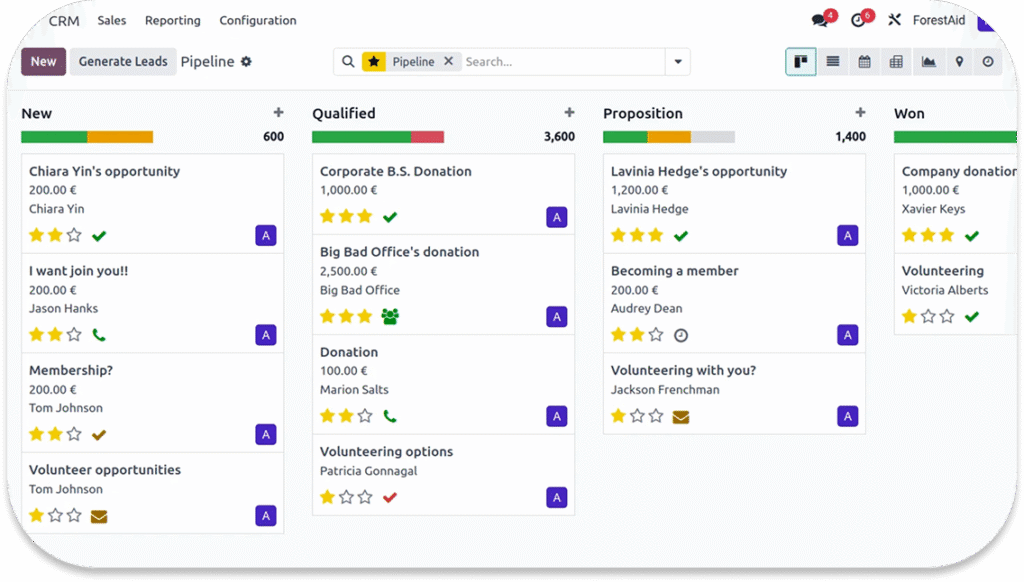Open the calendar view

click(x=864, y=62)
